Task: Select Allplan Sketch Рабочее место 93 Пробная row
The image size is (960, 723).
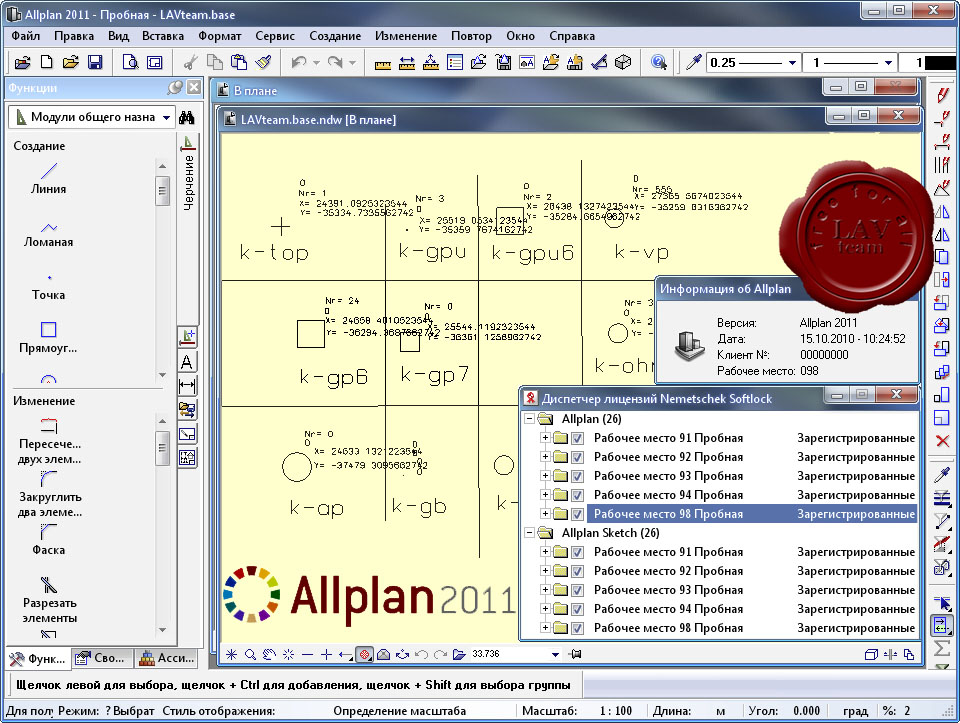Action: [x=754, y=590]
